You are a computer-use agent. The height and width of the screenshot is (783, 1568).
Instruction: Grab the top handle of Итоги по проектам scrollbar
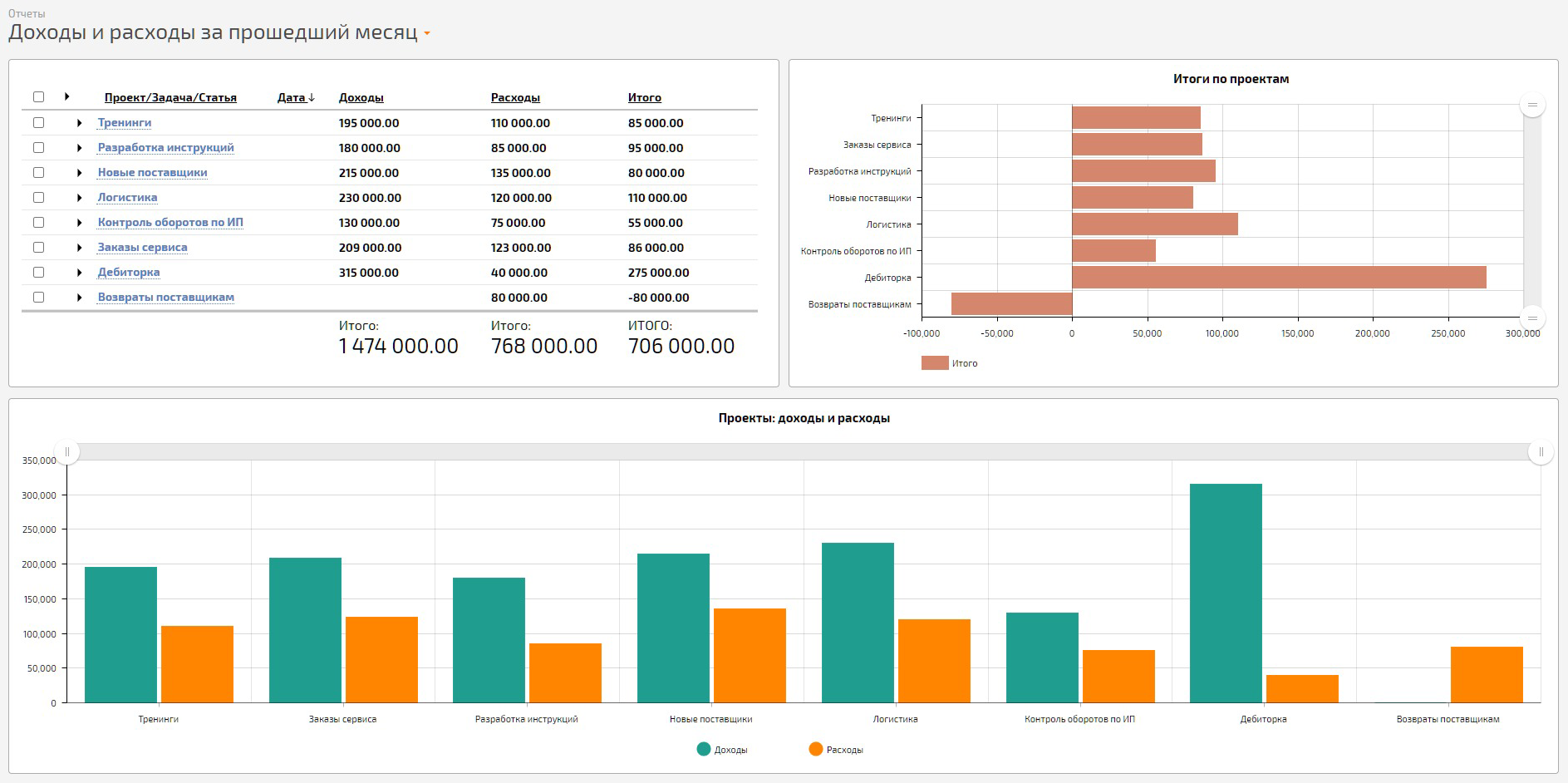(1532, 105)
